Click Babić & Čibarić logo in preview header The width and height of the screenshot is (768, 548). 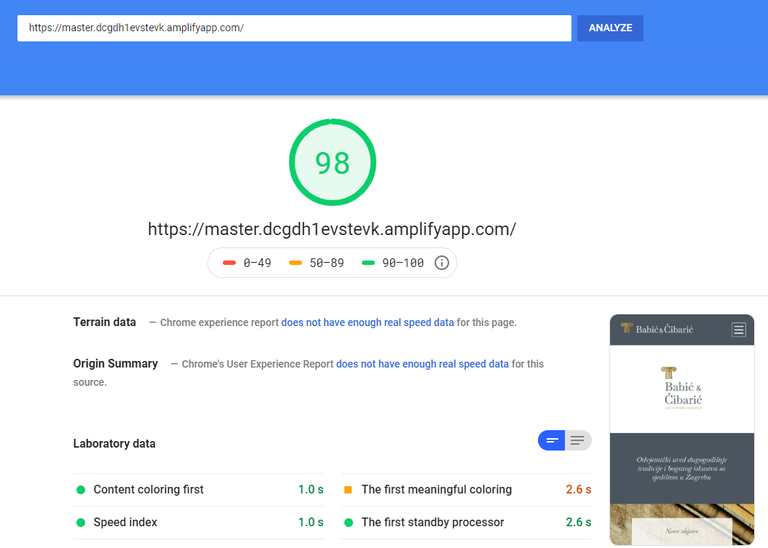point(656,329)
